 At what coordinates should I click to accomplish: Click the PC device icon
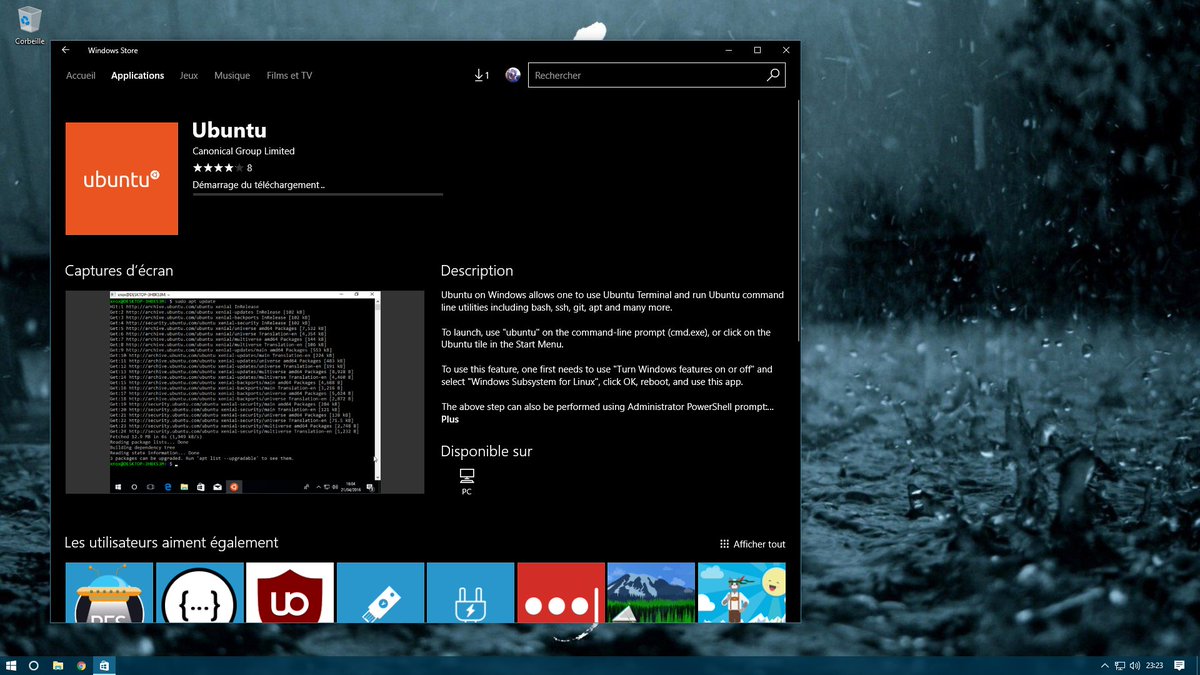tap(466, 476)
